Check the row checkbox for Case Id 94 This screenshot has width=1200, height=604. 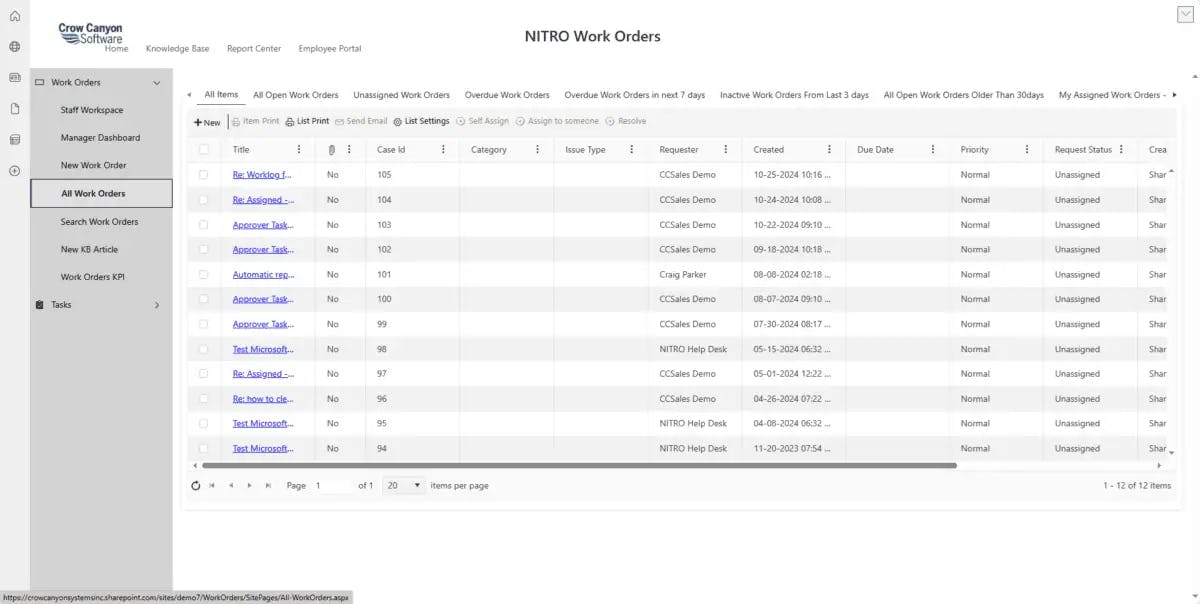(204, 448)
